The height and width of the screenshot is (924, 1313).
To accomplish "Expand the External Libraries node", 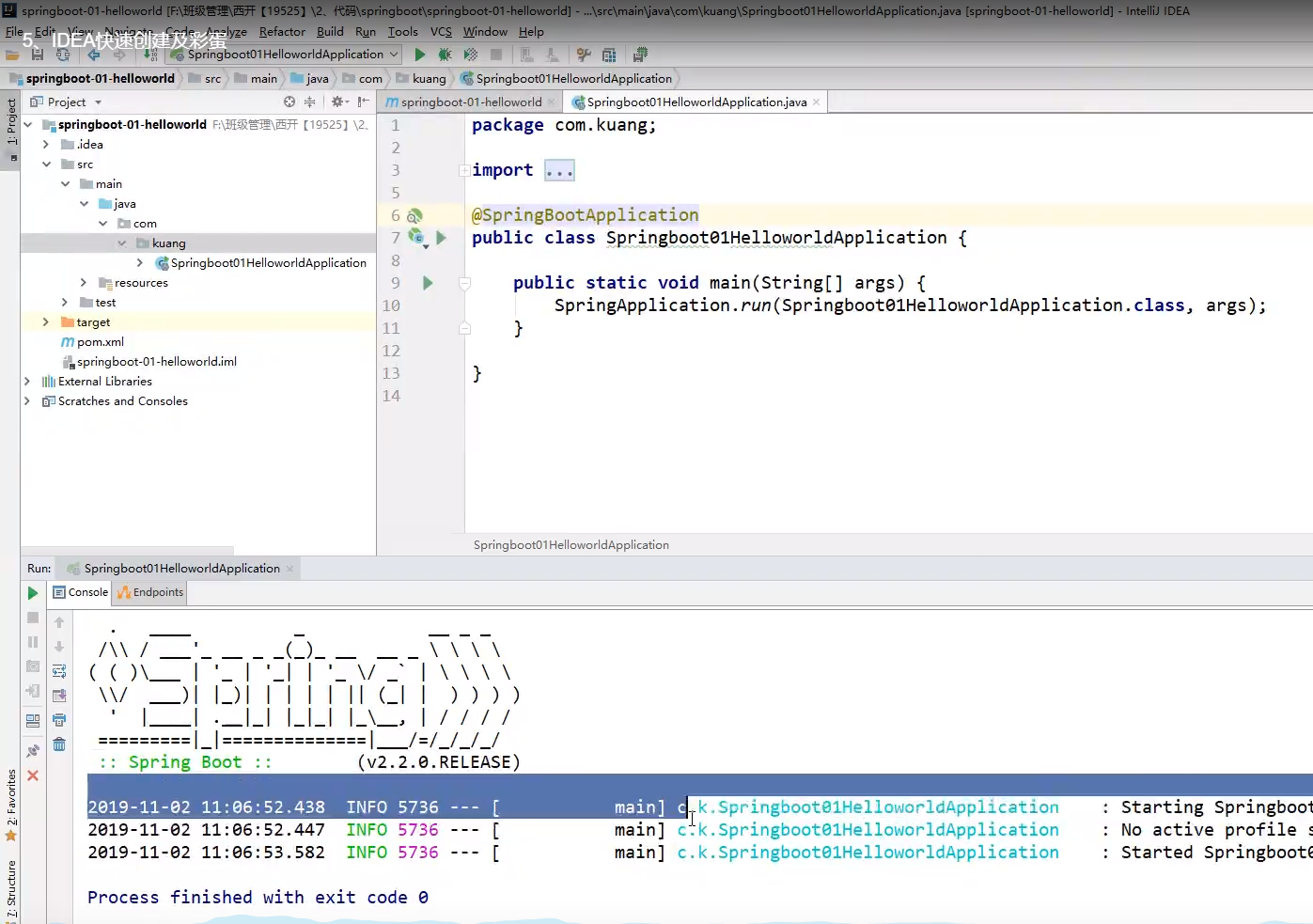I will (27, 382).
